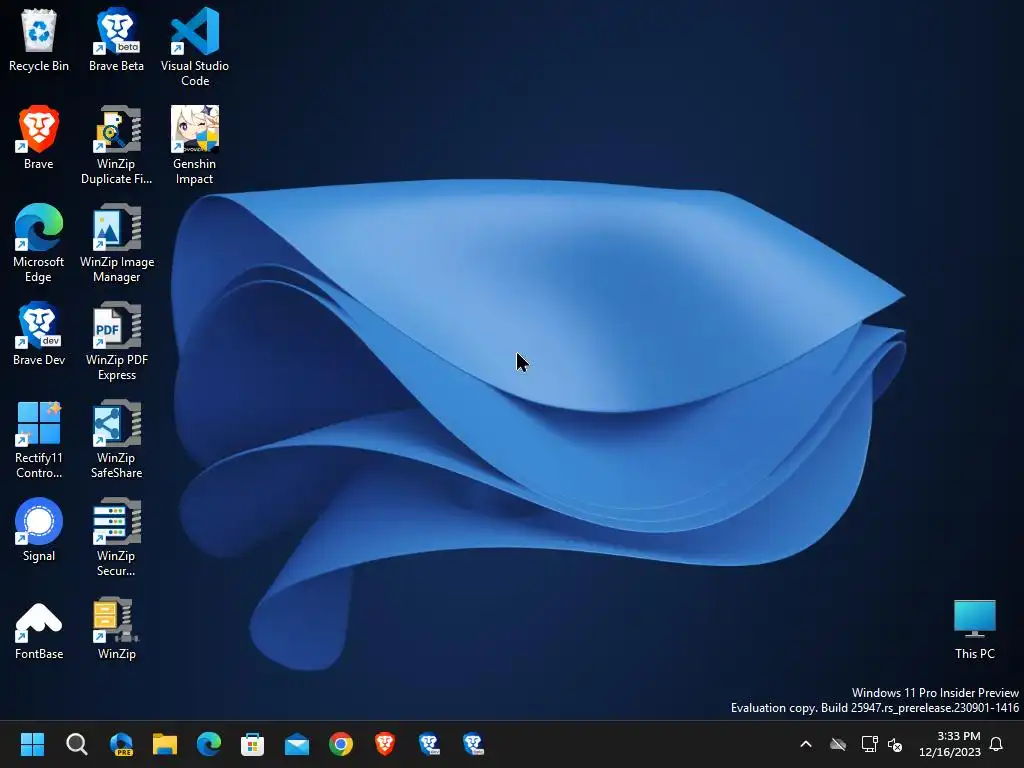Select WinZip Duplicate File Finder shortcut
The image size is (1024, 768).
click(x=116, y=145)
